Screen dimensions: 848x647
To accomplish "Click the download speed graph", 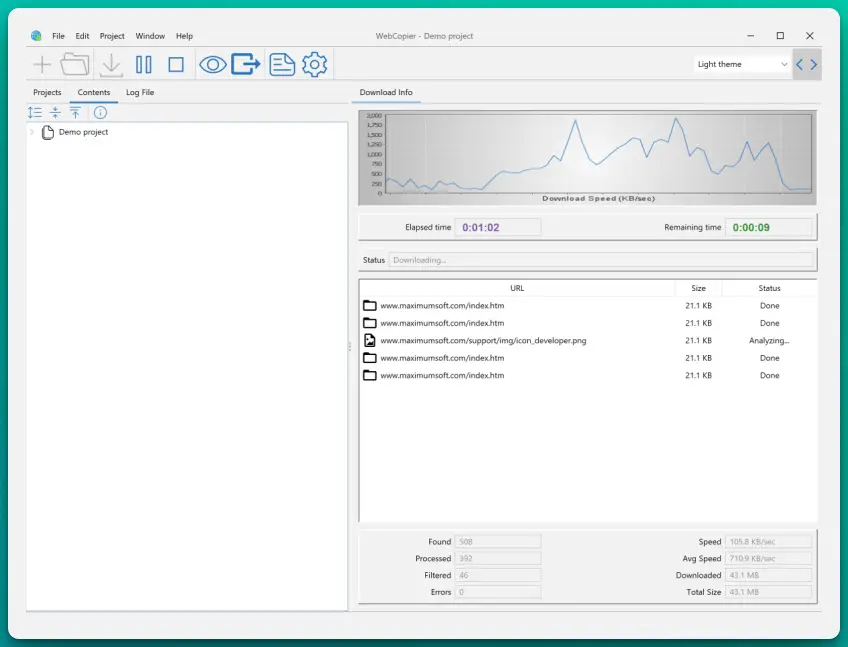I will tap(587, 155).
